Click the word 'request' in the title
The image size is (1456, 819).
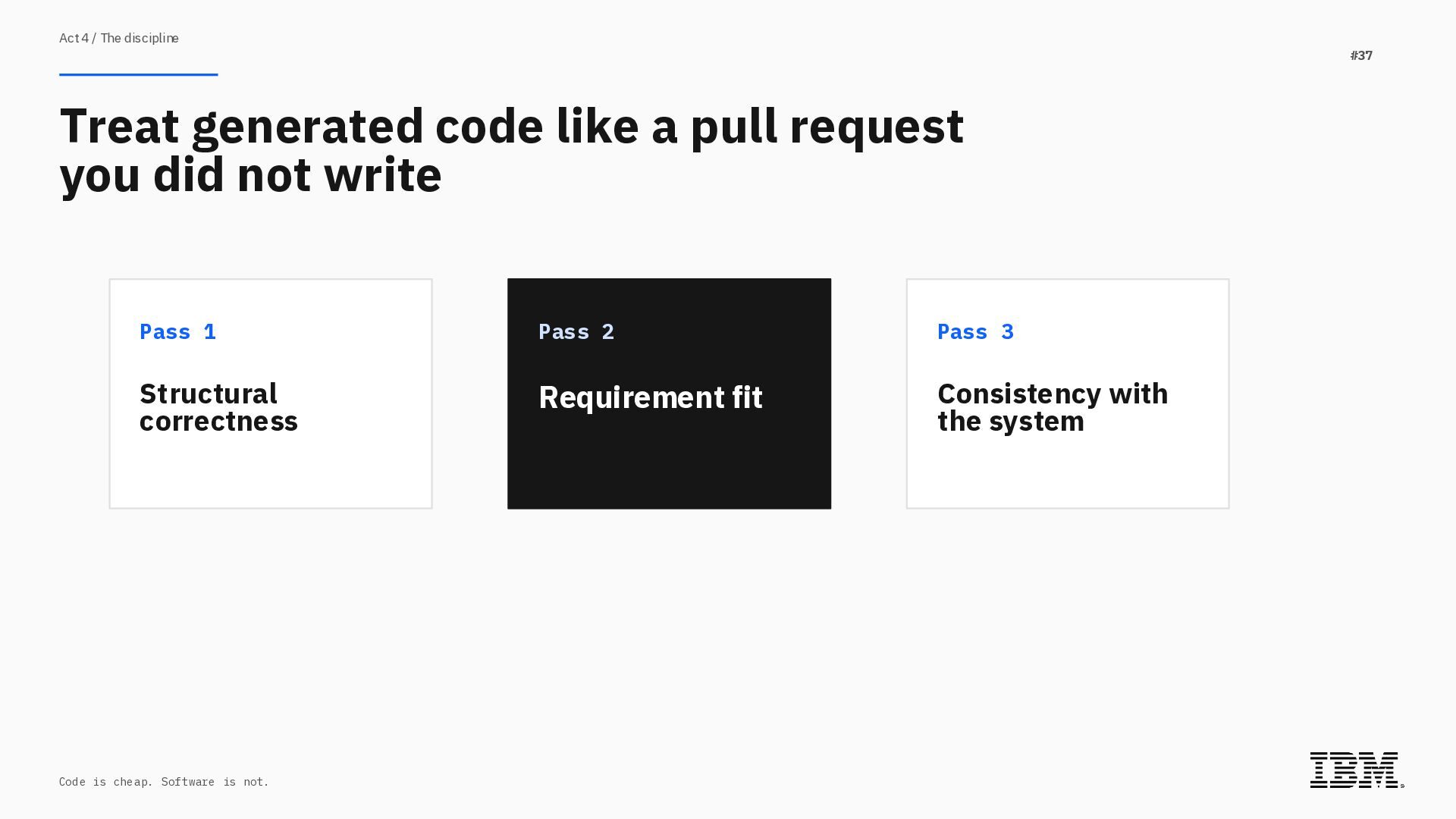[x=876, y=126]
